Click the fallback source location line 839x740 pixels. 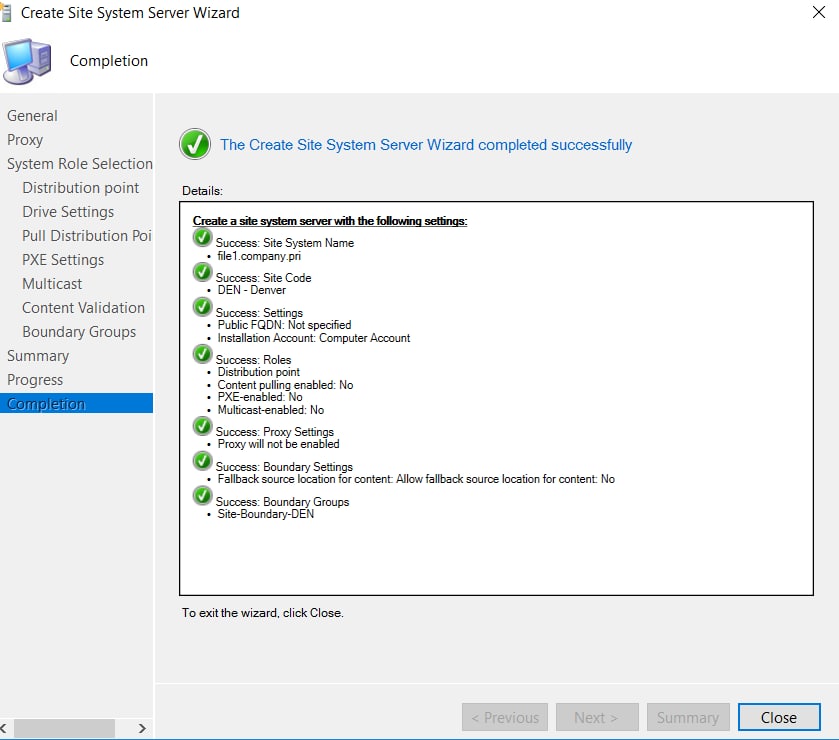coord(416,479)
